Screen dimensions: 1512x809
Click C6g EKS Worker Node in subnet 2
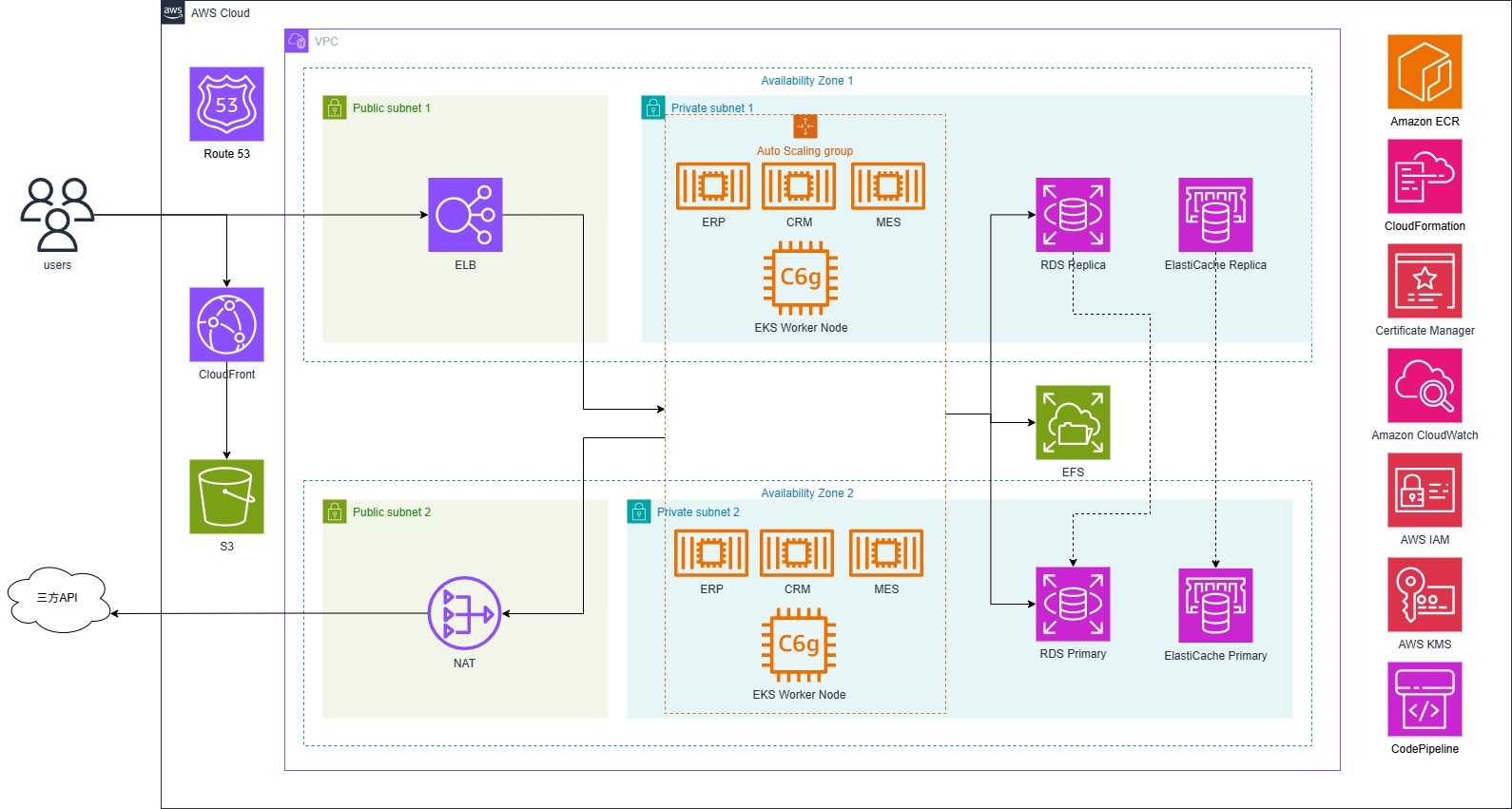click(799, 645)
